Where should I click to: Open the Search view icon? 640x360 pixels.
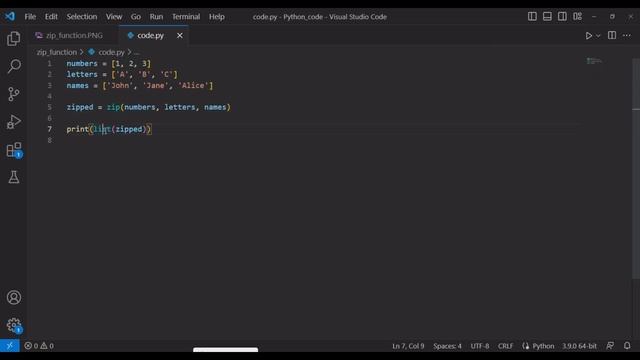click(13, 66)
